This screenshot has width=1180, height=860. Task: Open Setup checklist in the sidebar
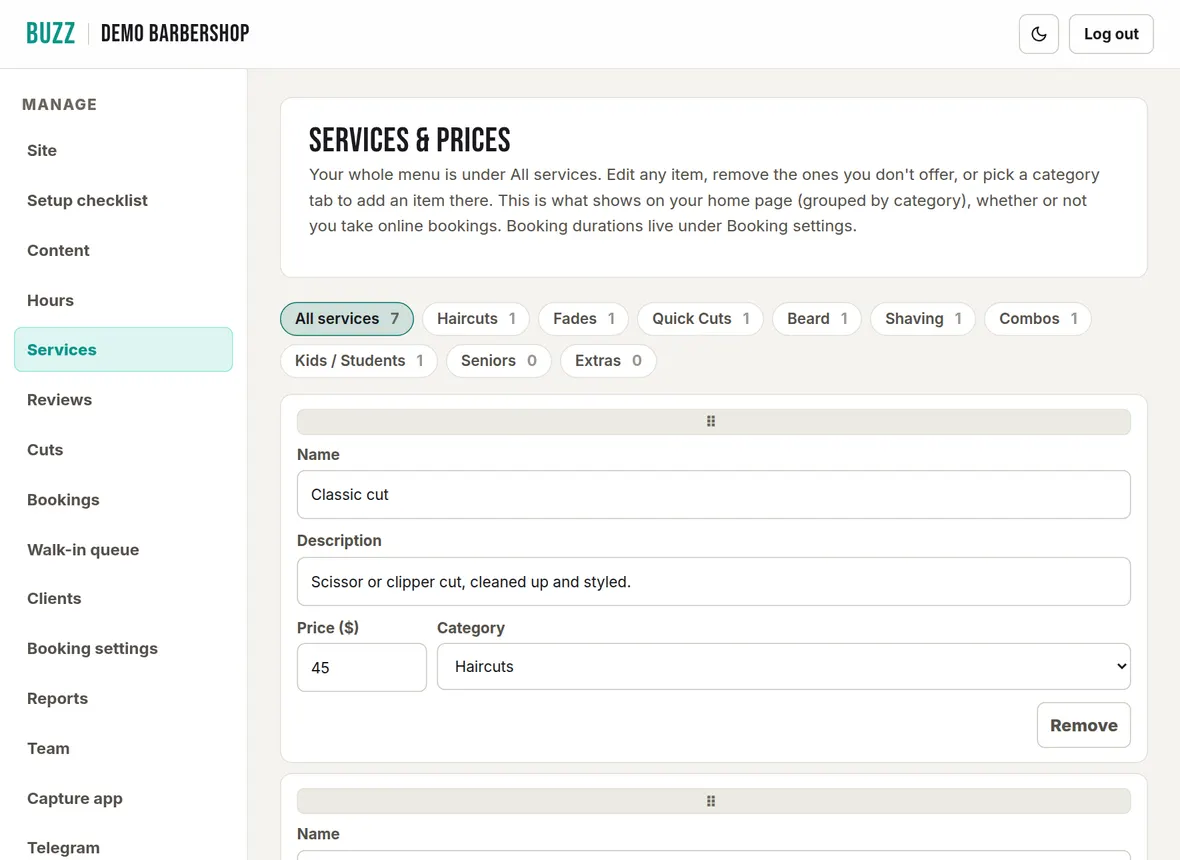[x=123, y=200]
